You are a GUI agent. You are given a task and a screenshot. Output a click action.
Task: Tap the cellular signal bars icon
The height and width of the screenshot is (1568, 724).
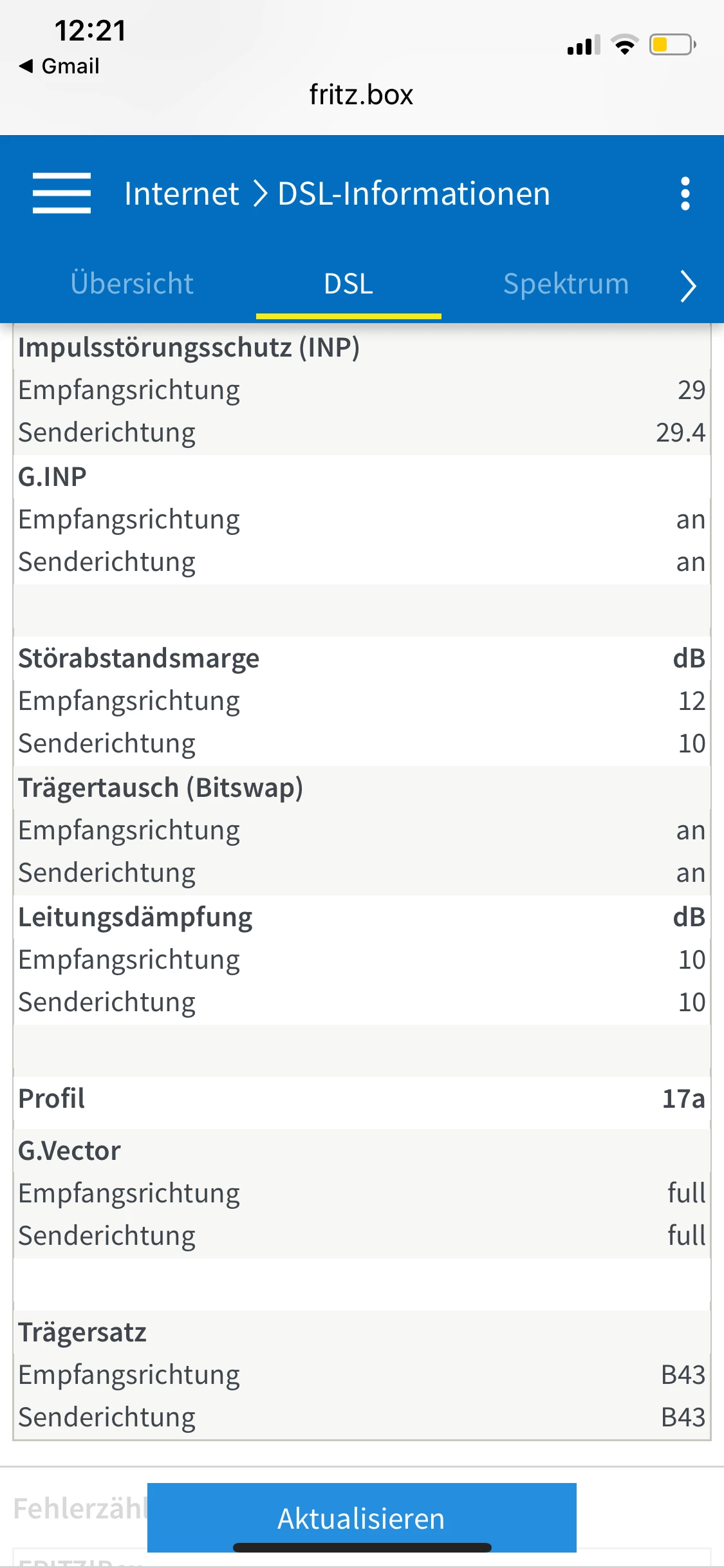(x=583, y=45)
